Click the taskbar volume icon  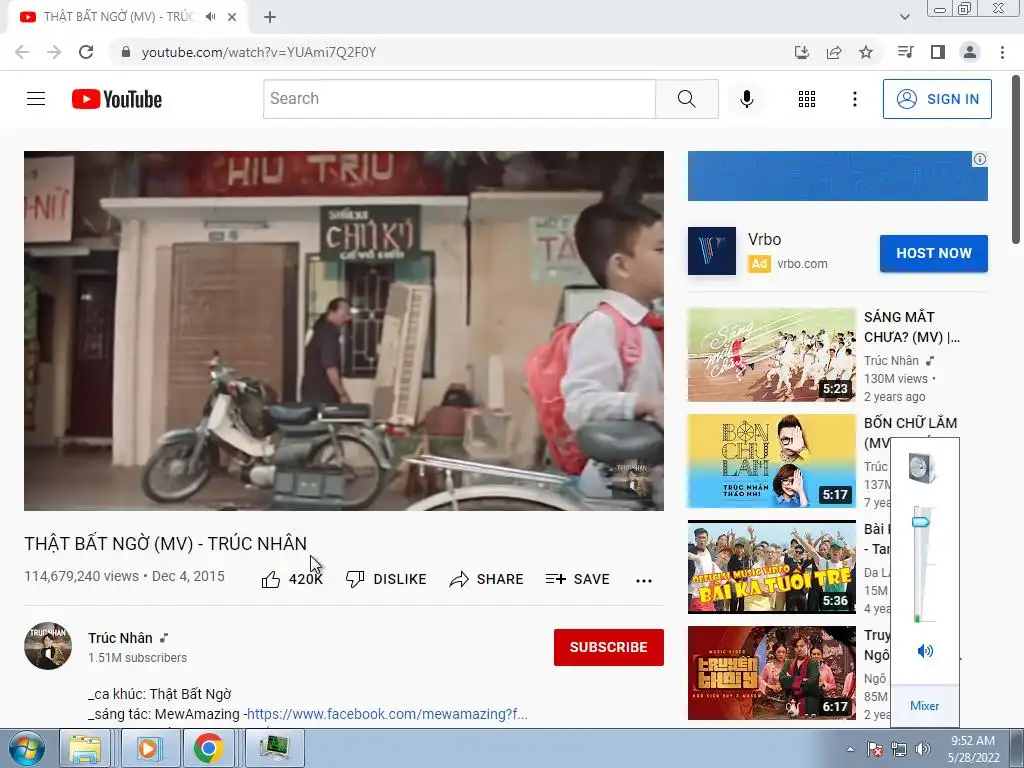click(x=923, y=749)
